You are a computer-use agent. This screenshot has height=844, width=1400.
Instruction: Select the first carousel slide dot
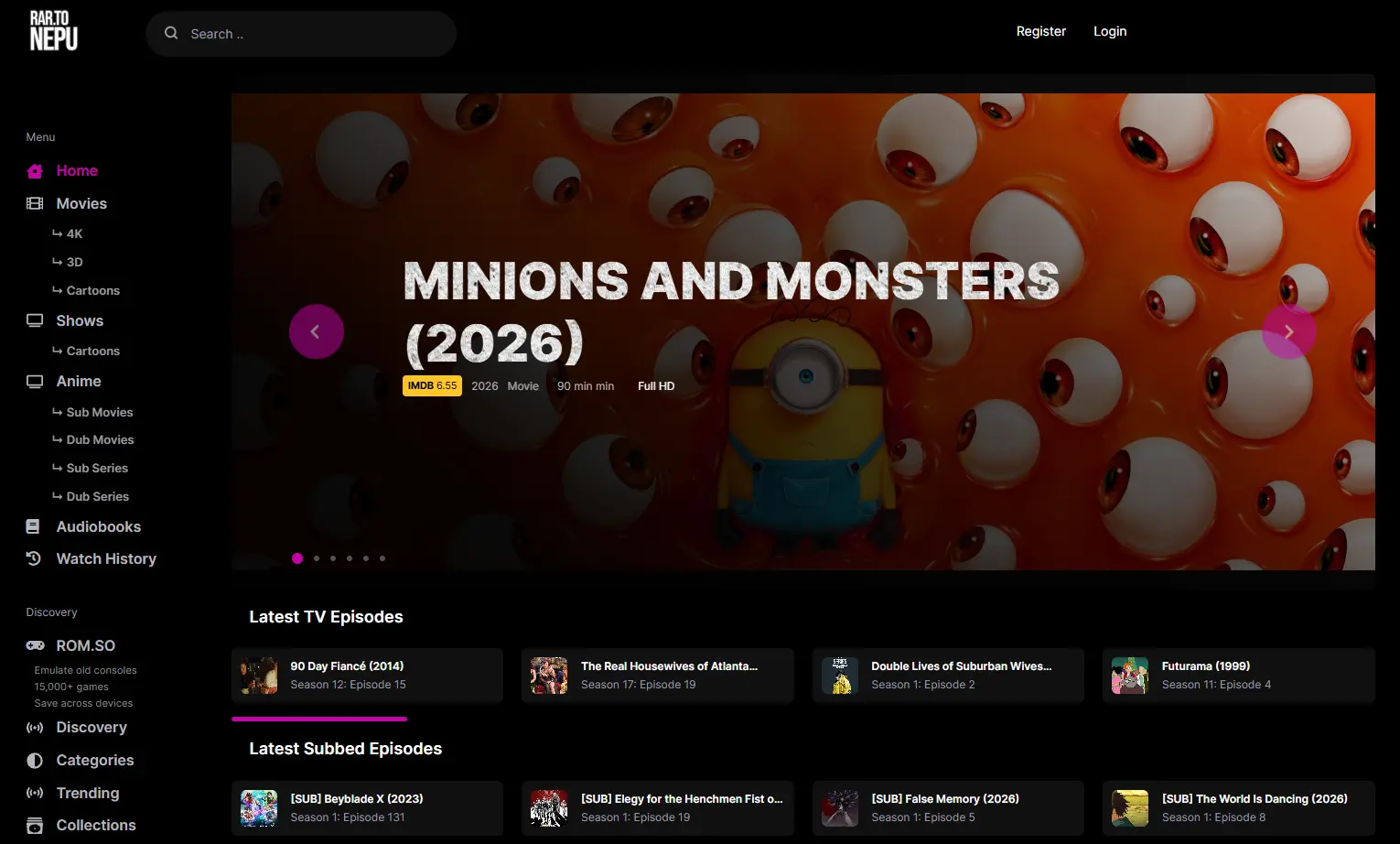297,558
